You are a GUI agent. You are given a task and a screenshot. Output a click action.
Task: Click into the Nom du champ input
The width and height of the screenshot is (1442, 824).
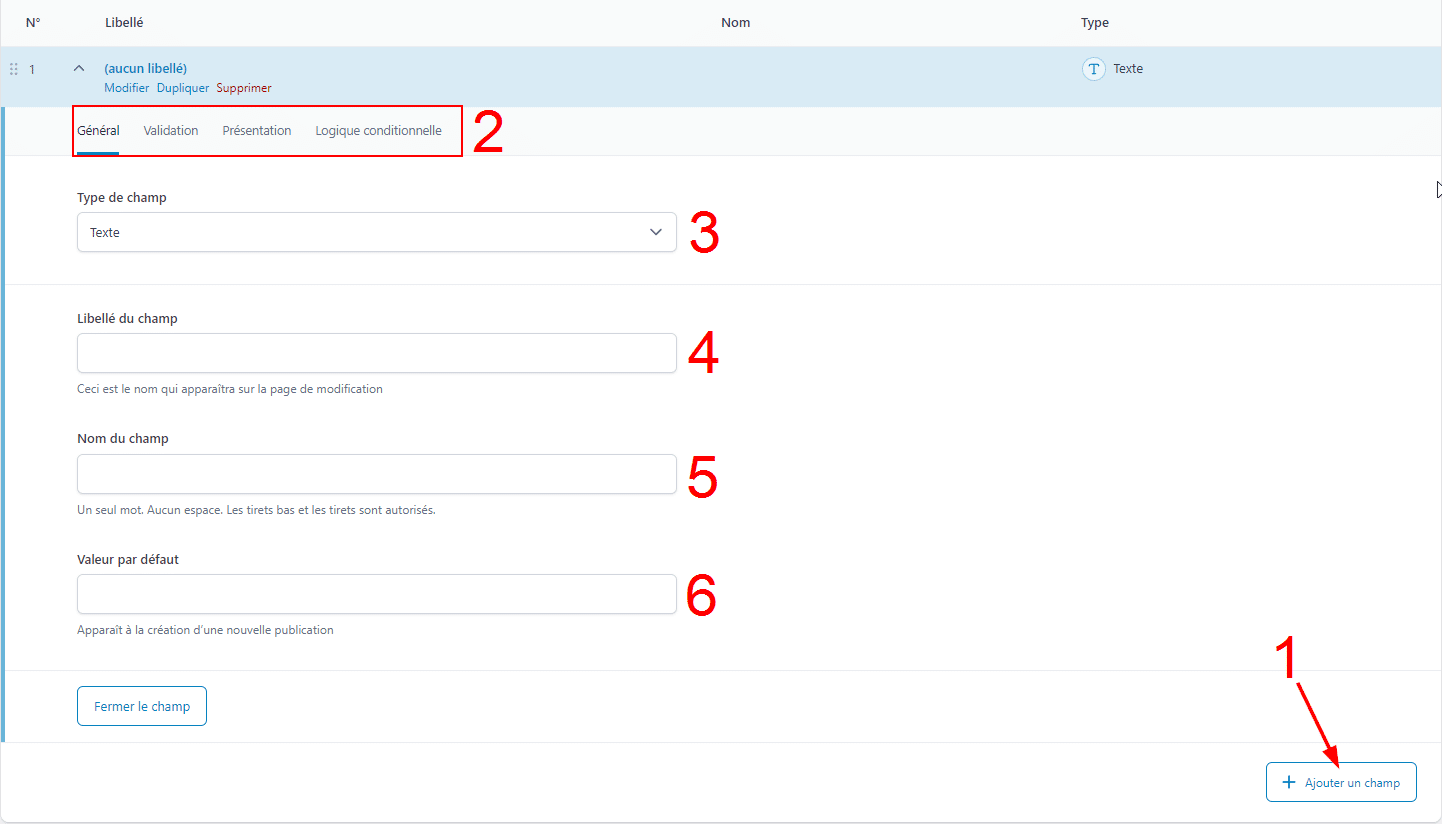[376, 474]
